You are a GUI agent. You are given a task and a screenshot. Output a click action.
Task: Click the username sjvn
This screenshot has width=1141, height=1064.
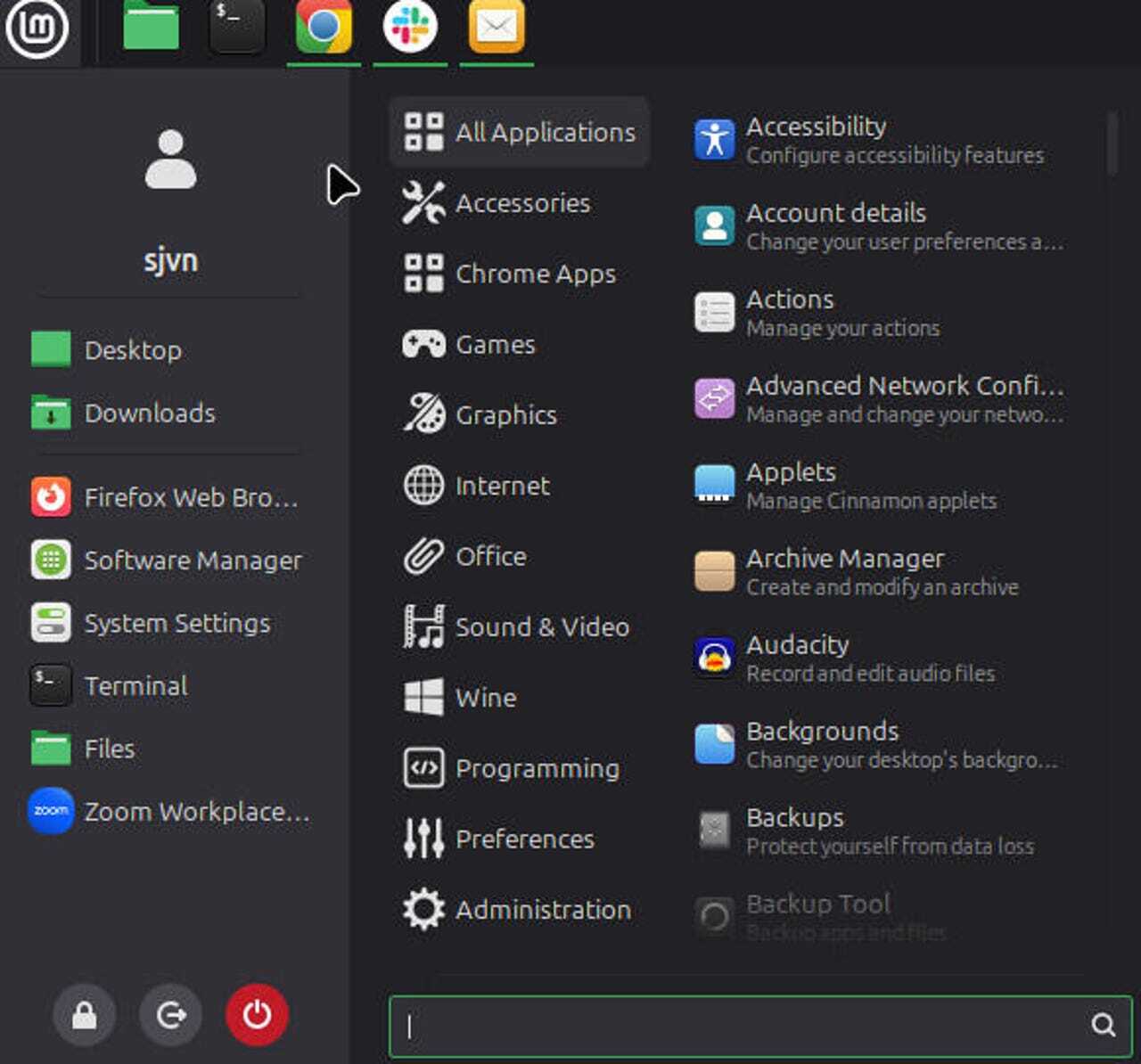pyautogui.click(x=170, y=260)
